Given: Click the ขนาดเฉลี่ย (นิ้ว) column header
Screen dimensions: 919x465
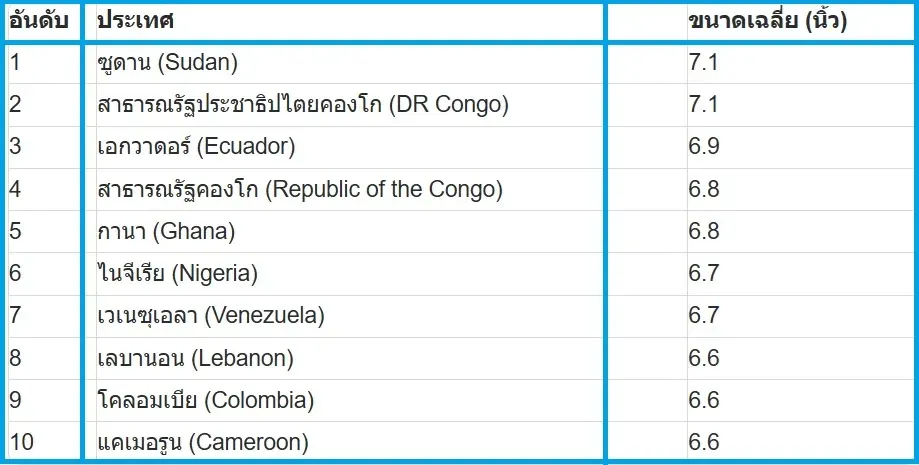Looking at the screenshot, I should pos(768,21).
